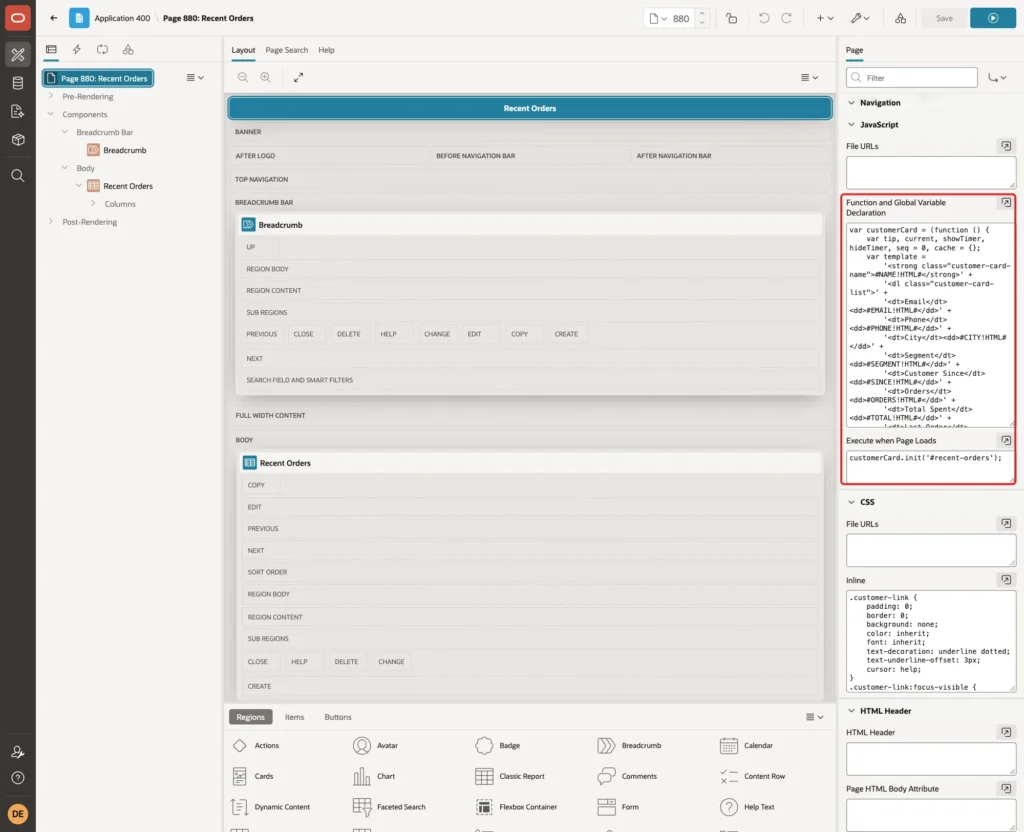The width and height of the screenshot is (1024, 832).
Task: Switch to left pane Shared Components tab
Action: [128, 50]
